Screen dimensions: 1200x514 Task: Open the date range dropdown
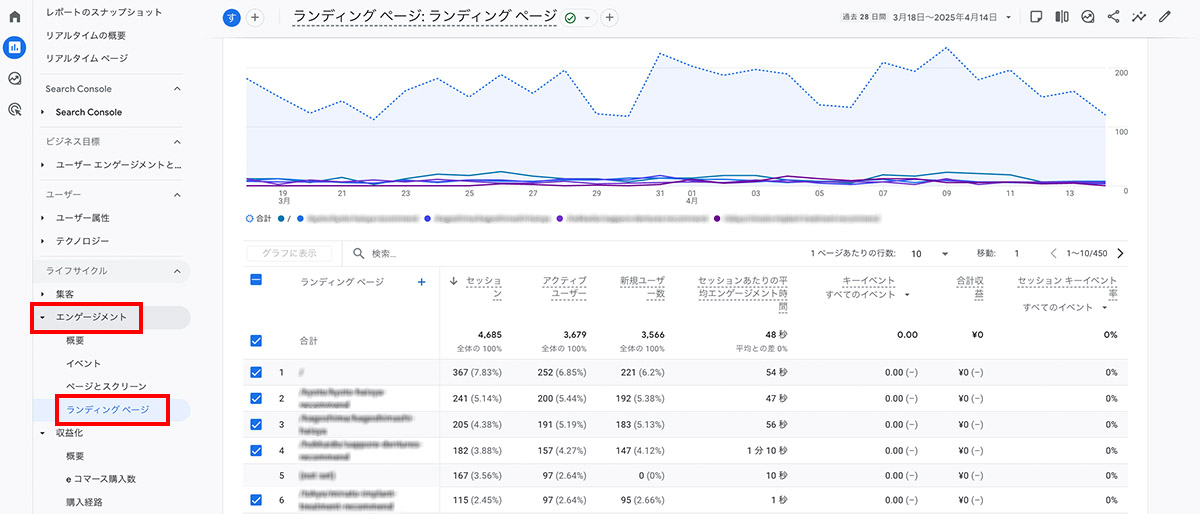(x=1009, y=17)
